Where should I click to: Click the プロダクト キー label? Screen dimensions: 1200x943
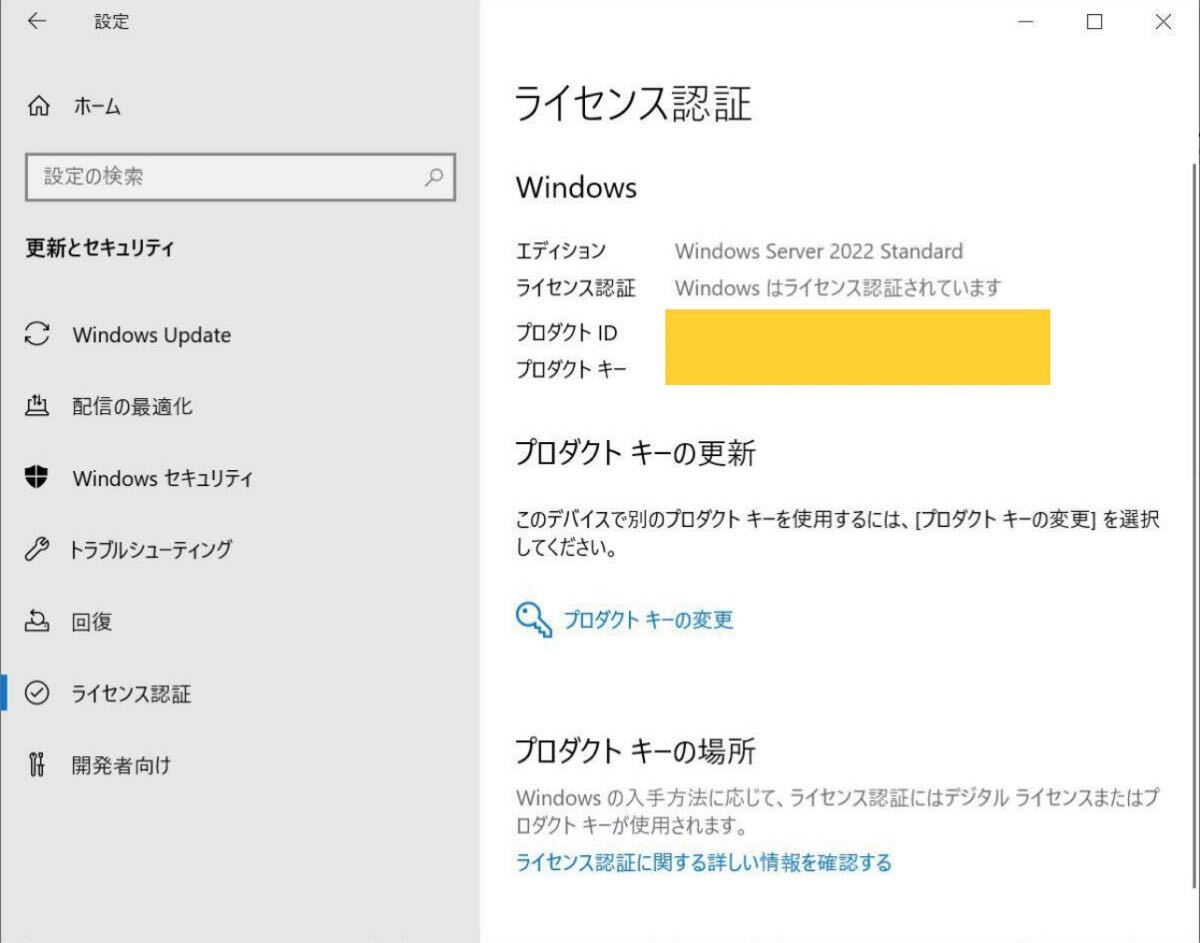click(x=571, y=369)
